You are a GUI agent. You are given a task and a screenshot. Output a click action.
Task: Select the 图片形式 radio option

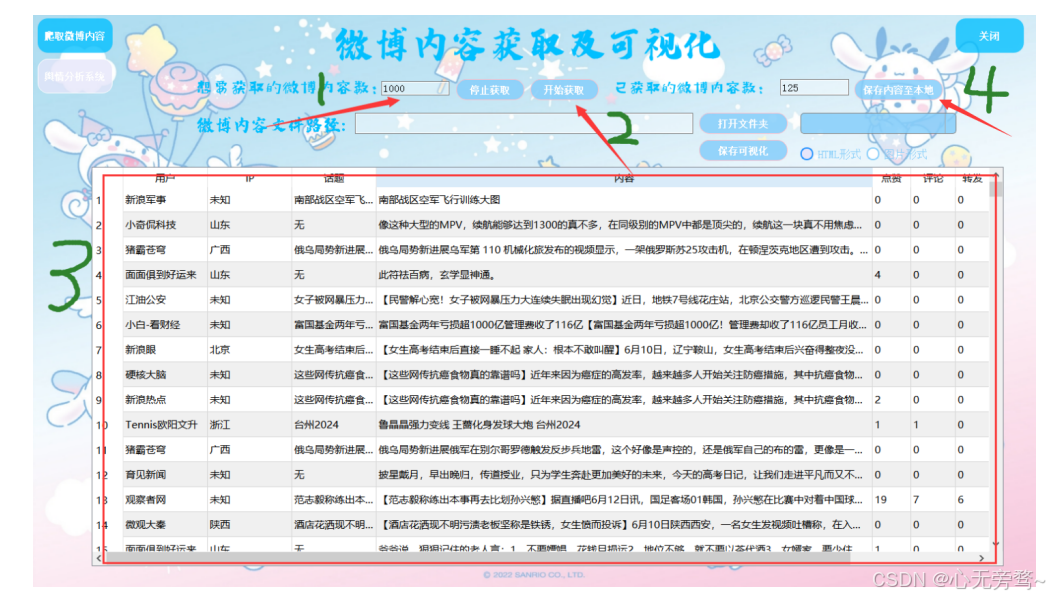897,155
